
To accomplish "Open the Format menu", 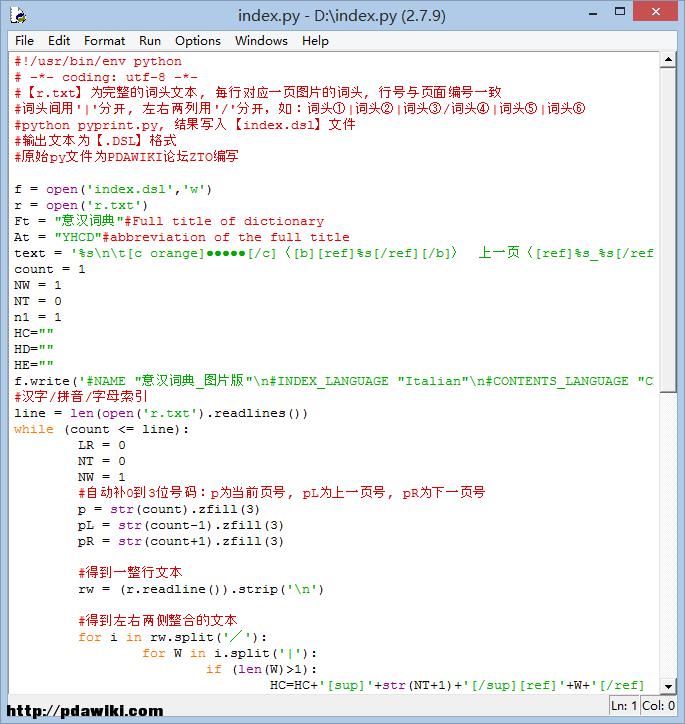I will (x=104, y=41).
